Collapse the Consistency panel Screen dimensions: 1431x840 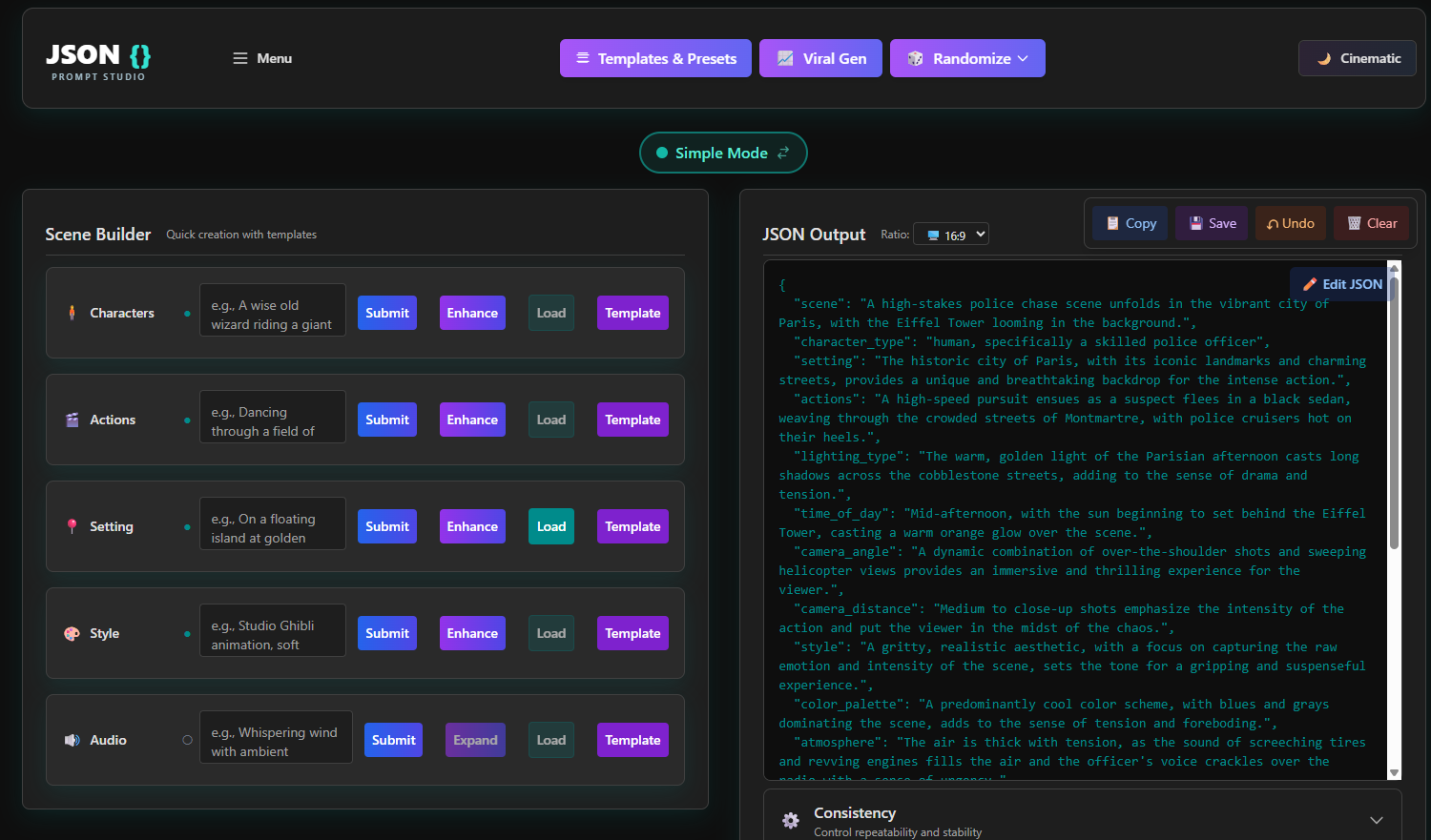pos(1377,819)
